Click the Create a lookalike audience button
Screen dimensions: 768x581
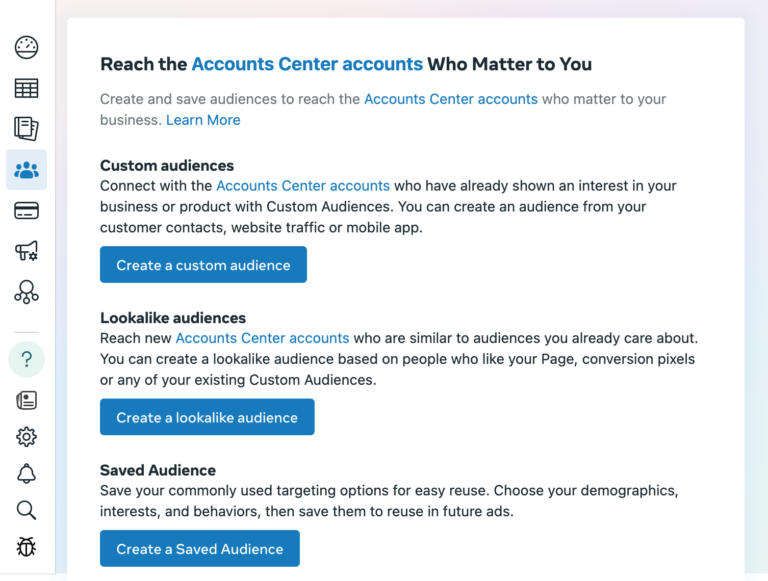[207, 417]
